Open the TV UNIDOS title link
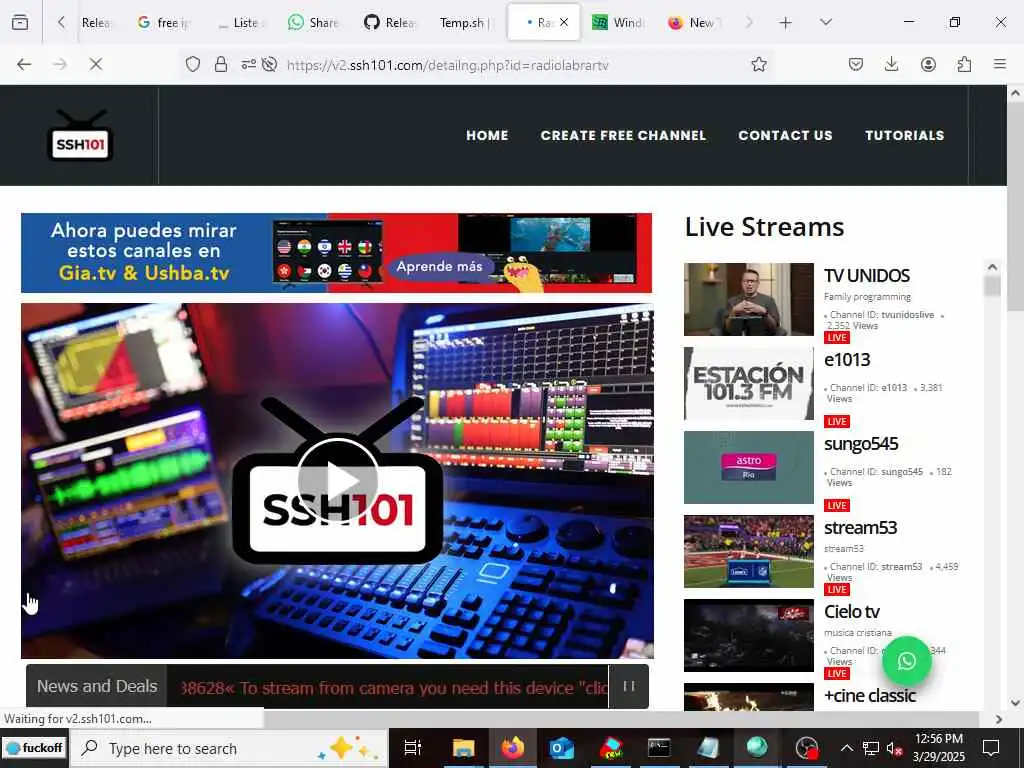This screenshot has width=1024, height=768. click(867, 276)
